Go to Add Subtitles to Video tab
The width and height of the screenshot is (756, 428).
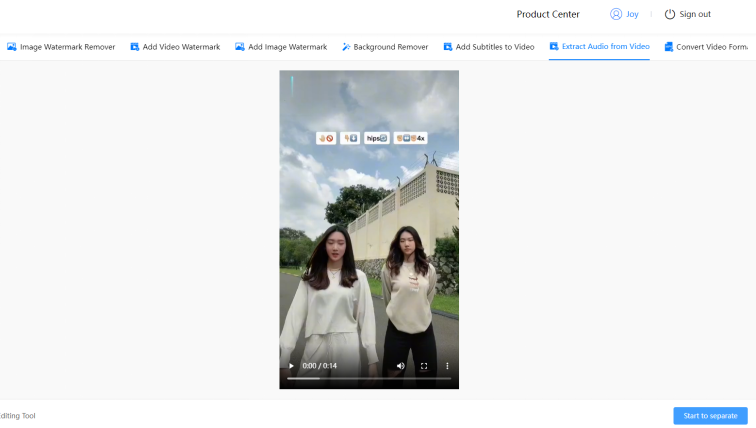(x=489, y=47)
